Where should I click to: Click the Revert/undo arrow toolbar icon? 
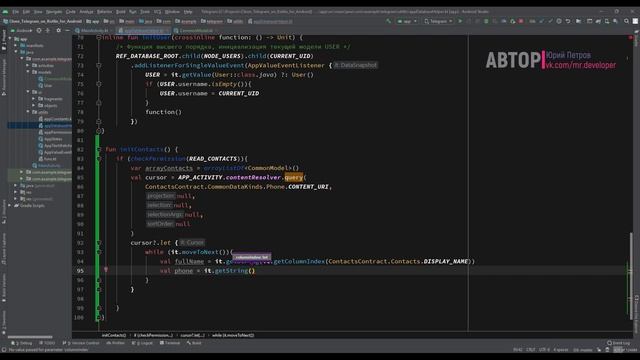pyautogui.click(x=568, y=21)
